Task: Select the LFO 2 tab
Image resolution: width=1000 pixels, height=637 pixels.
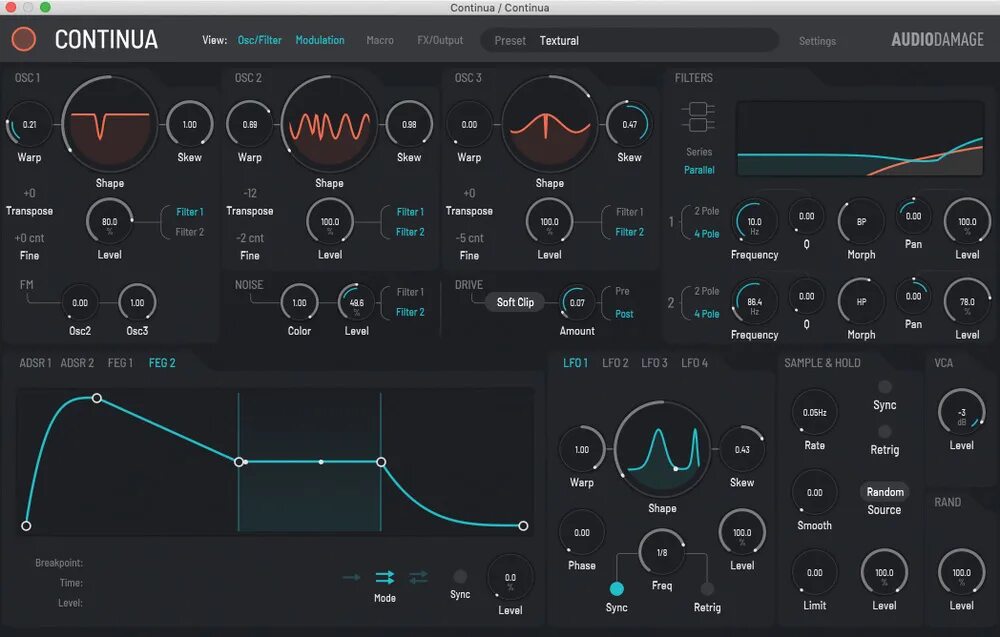Action: 615,363
